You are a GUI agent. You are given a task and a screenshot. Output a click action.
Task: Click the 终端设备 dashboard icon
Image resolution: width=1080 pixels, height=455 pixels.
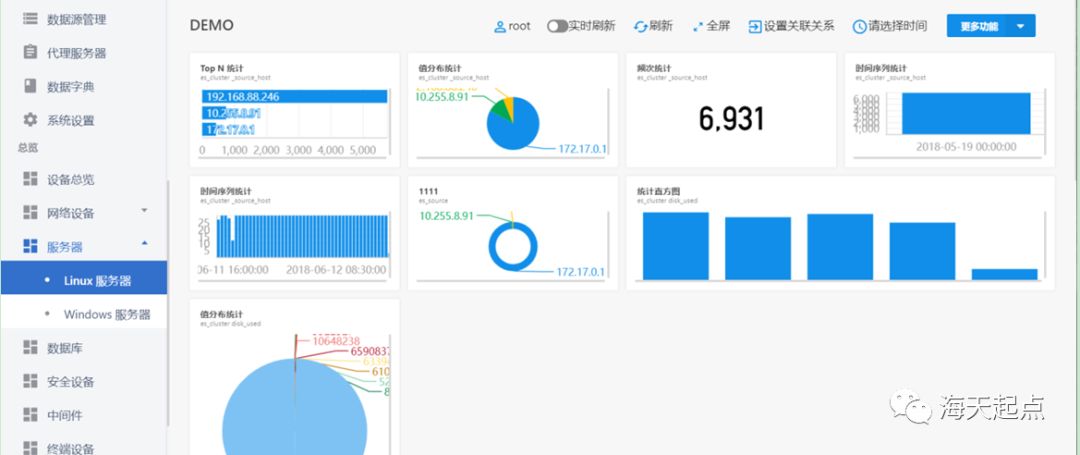point(30,448)
